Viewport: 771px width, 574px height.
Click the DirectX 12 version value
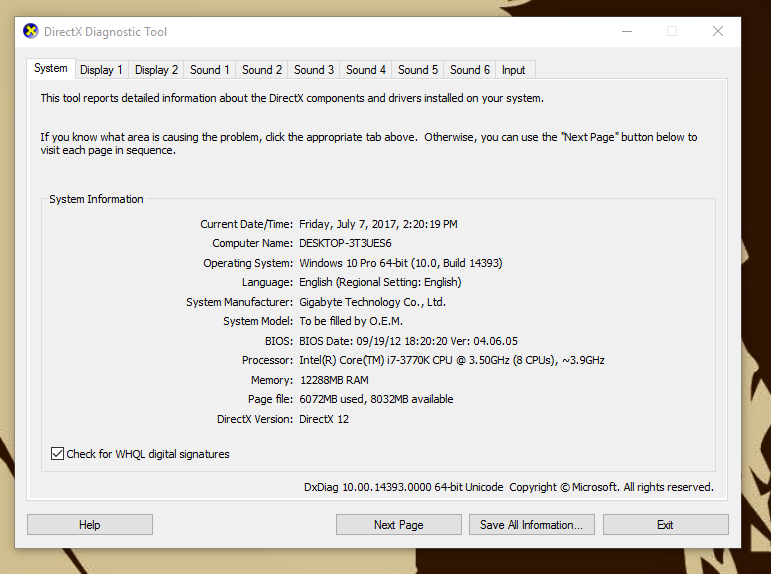coord(324,419)
